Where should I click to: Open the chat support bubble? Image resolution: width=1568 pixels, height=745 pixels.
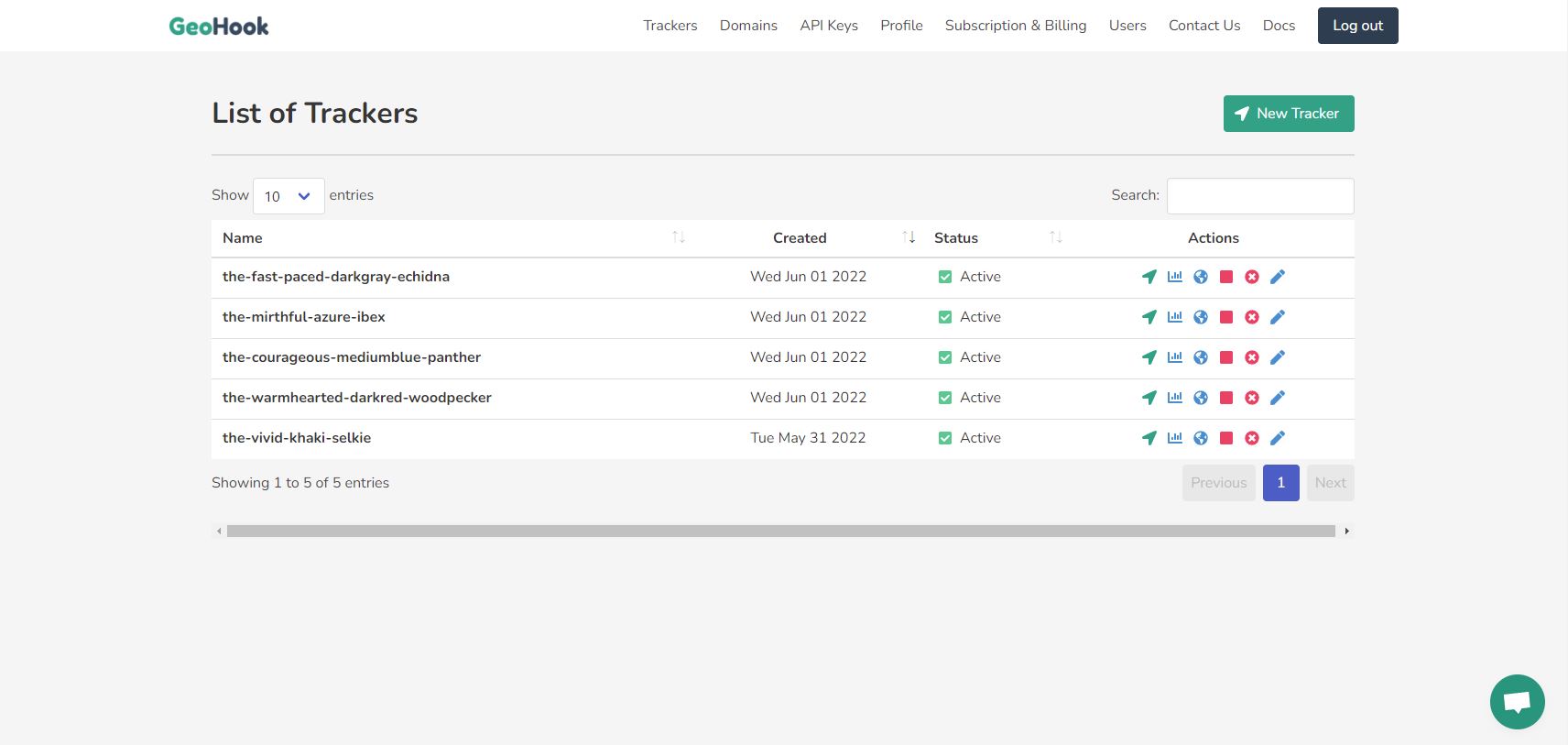click(x=1518, y=702)
